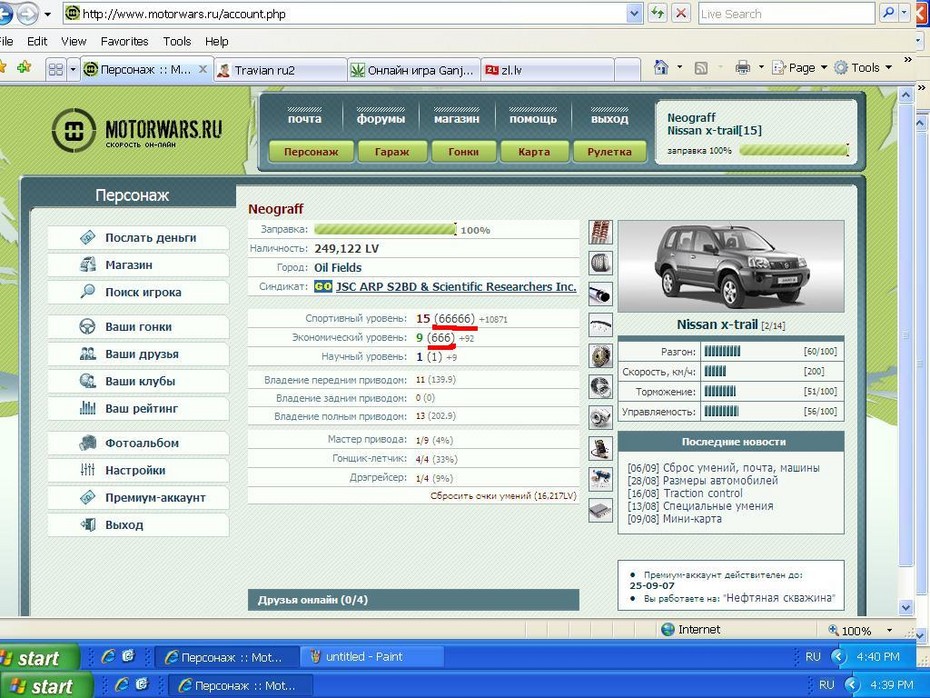Click the Live Search magnifier button
This screenshot has height=698, width=930.
[x=887, y=13]
